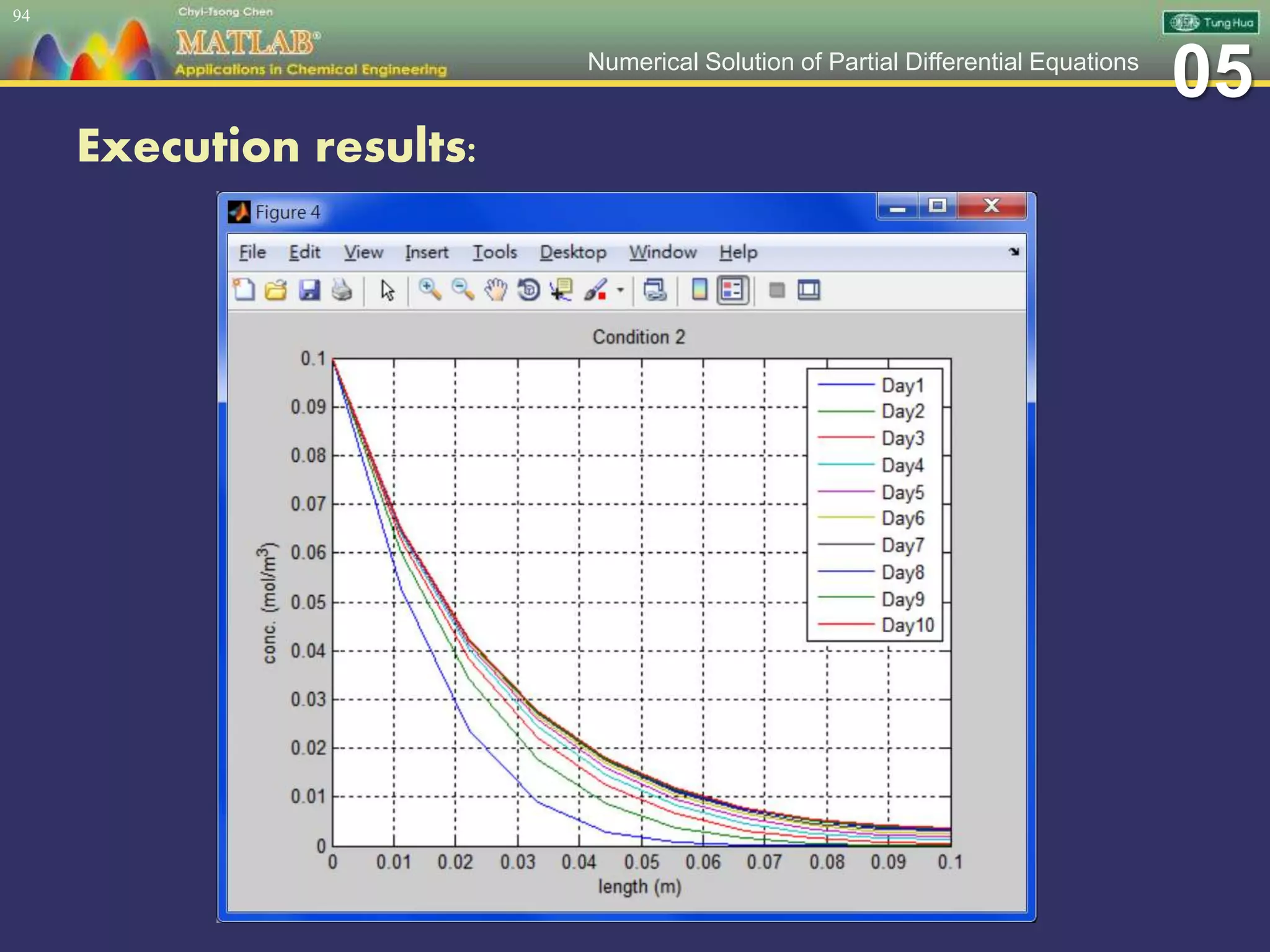Save the figure with the floppy disk icon
This screenshot has height=952, width=1270.
coord(309,289)
